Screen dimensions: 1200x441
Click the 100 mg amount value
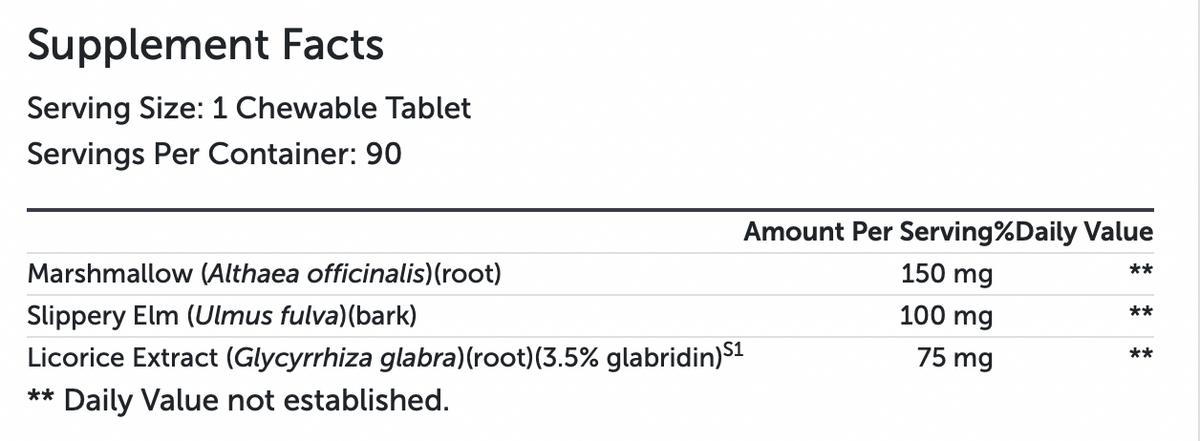click(947, 317)
